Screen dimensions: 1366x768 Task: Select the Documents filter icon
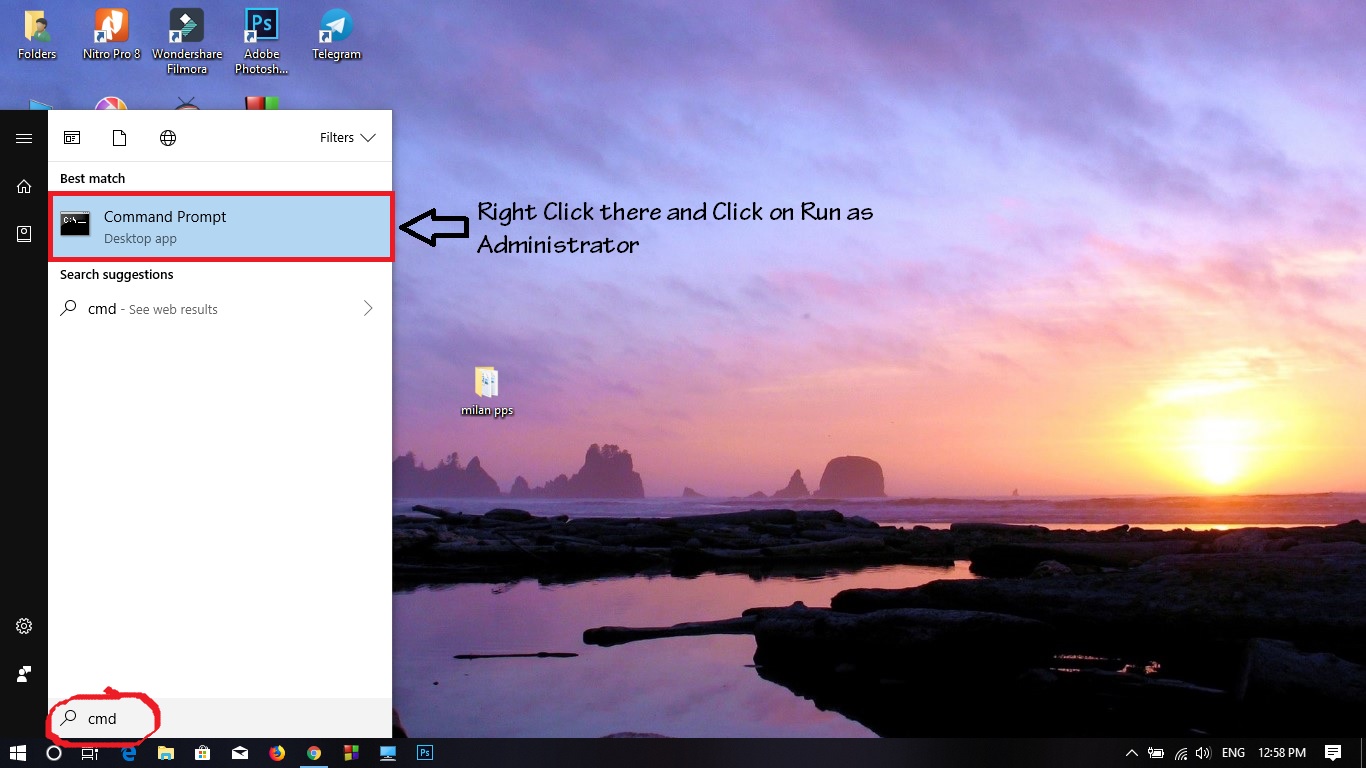click(x=119, y=137)
